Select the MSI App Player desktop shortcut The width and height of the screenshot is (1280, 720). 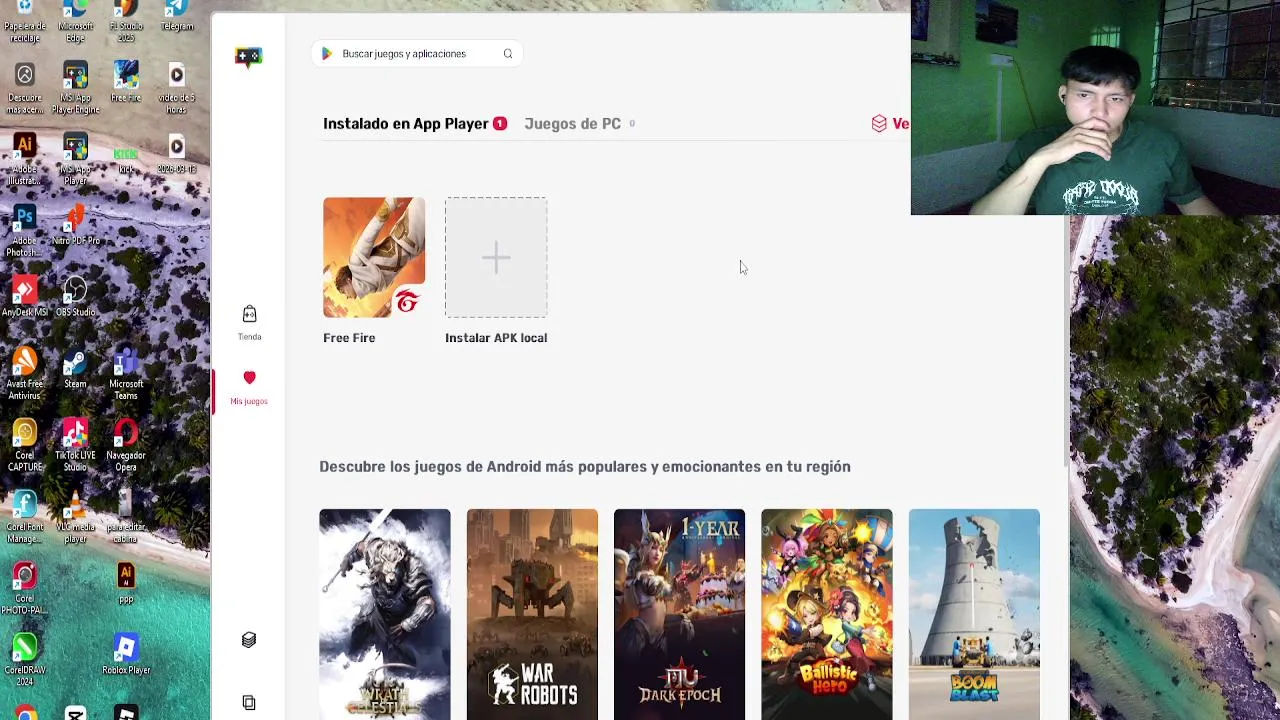click(x=75, y=158)
